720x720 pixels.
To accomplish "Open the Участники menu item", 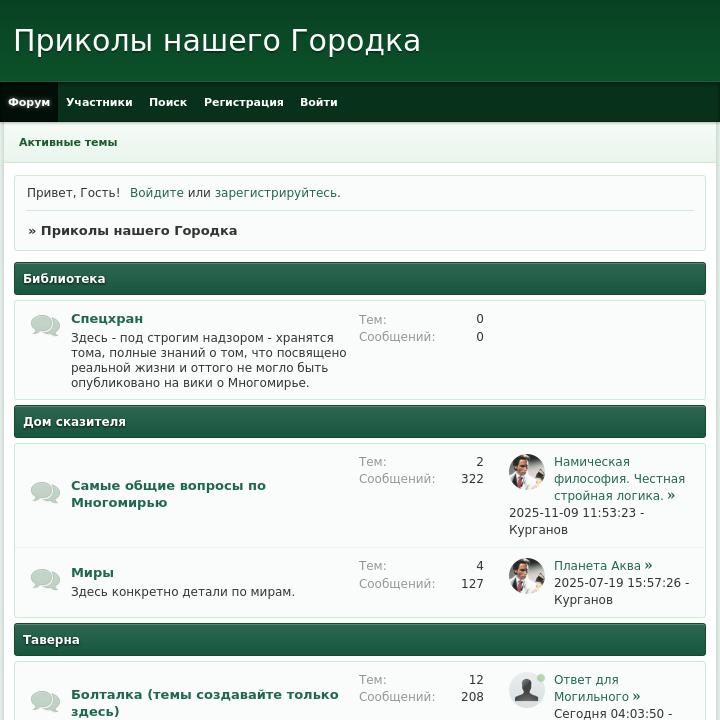I will 99,102.
